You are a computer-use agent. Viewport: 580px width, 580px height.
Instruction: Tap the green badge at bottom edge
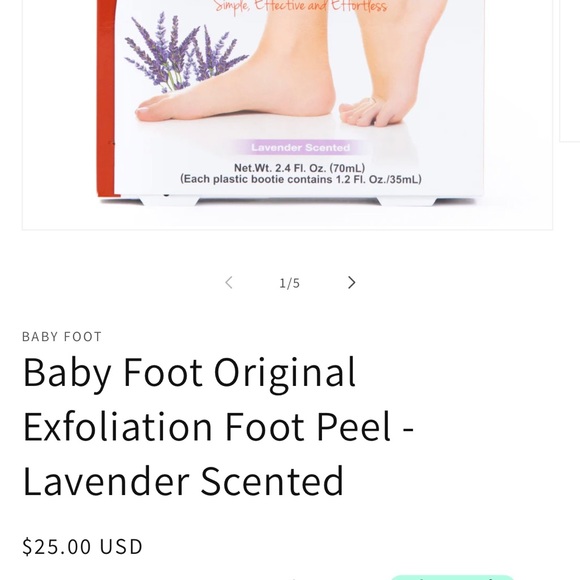click(452, 577)
